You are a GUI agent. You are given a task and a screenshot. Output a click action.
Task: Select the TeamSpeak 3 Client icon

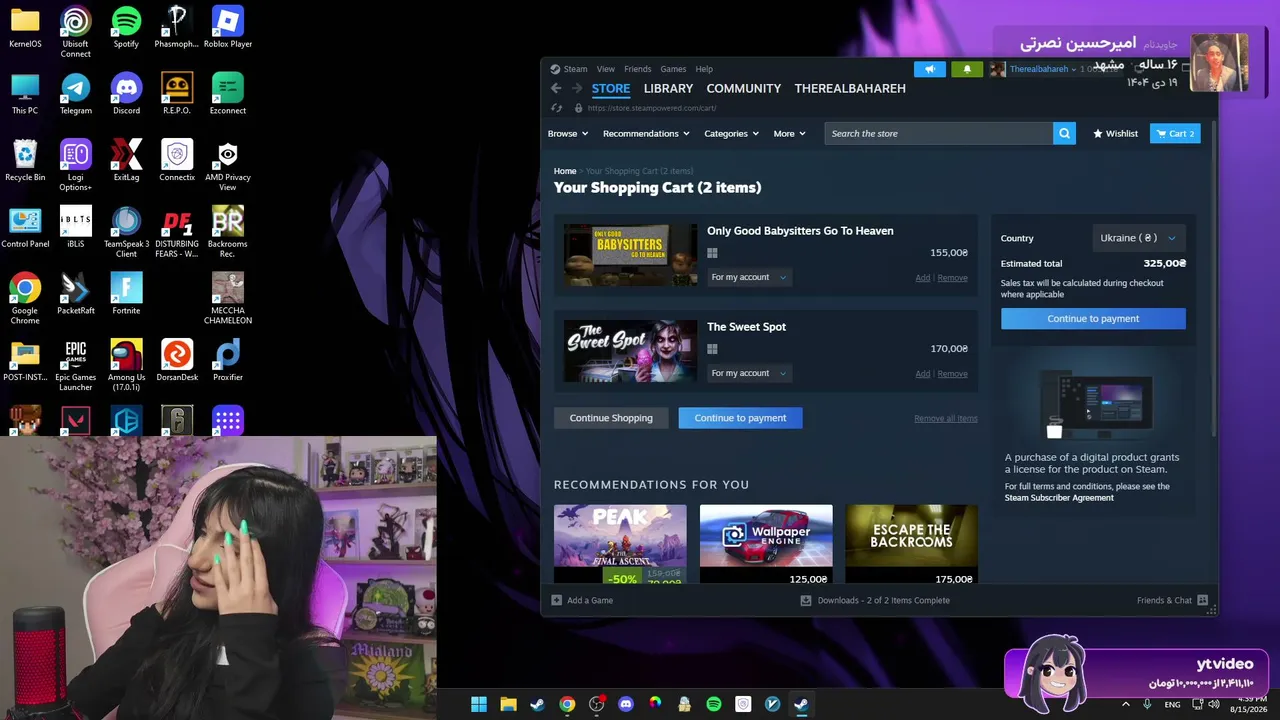[x=126, y=232]
